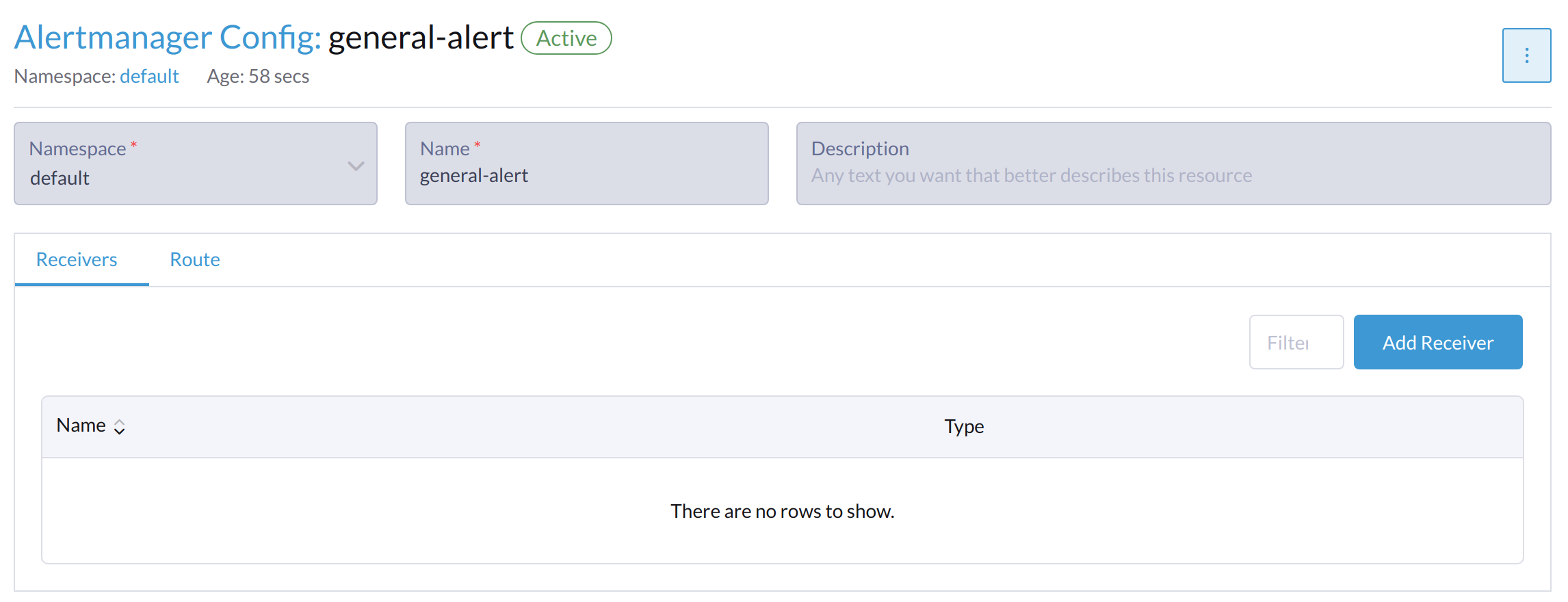1568x602 pixels.
Task: Switch to the Route tab
Action: point(195,260)
